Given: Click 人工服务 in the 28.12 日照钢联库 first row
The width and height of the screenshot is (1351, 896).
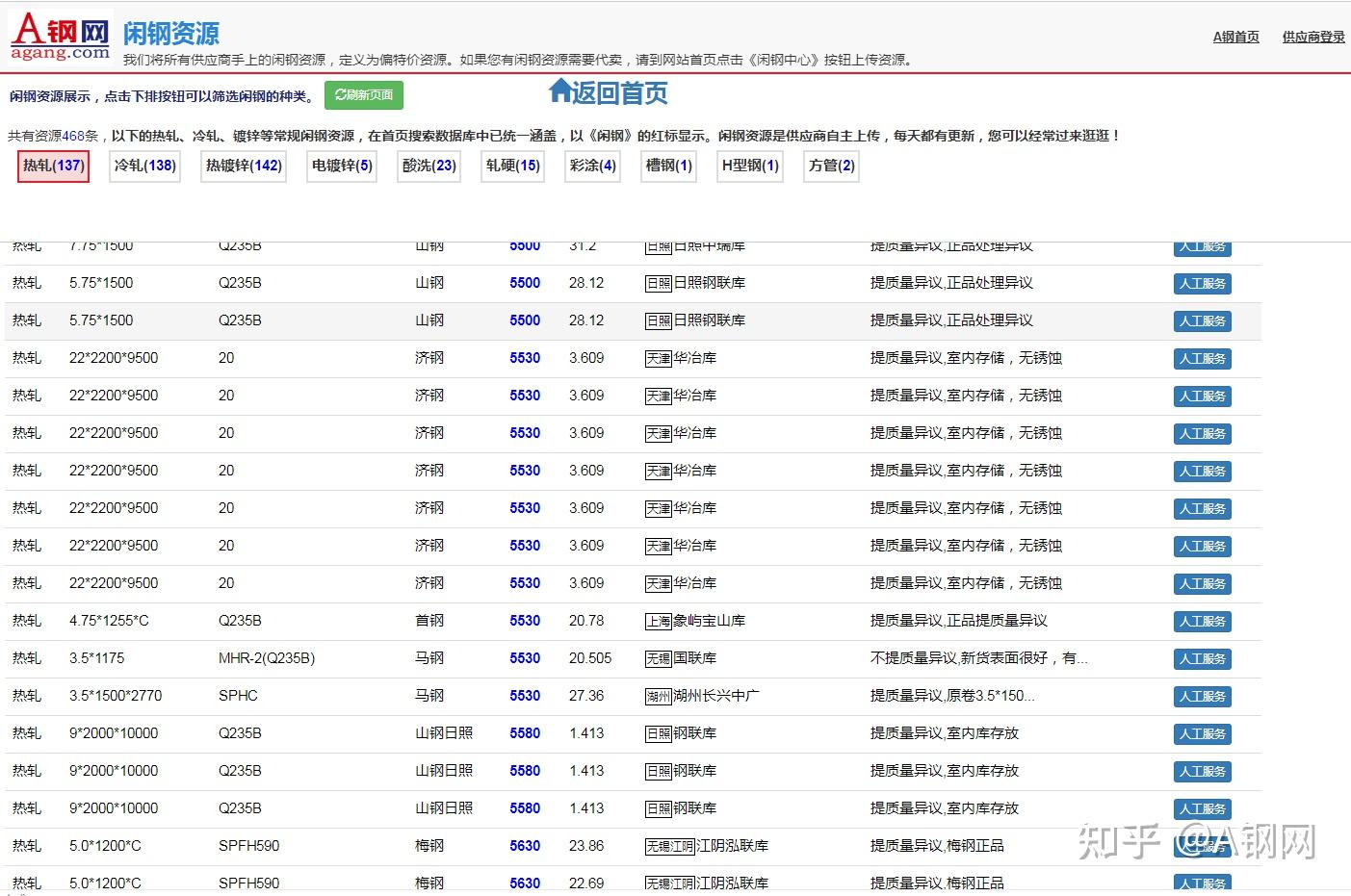Looking at the screenshot, I should point(1203,284).
